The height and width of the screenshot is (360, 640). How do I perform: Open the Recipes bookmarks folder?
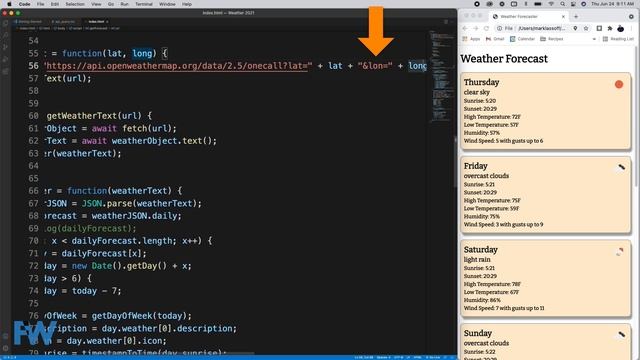coord(552,39)
